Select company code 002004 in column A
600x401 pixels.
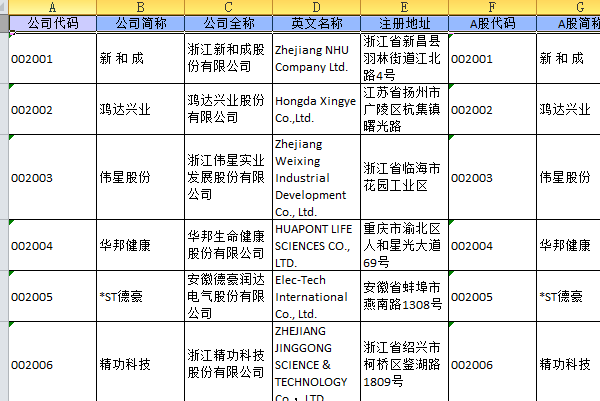[52, 245]
